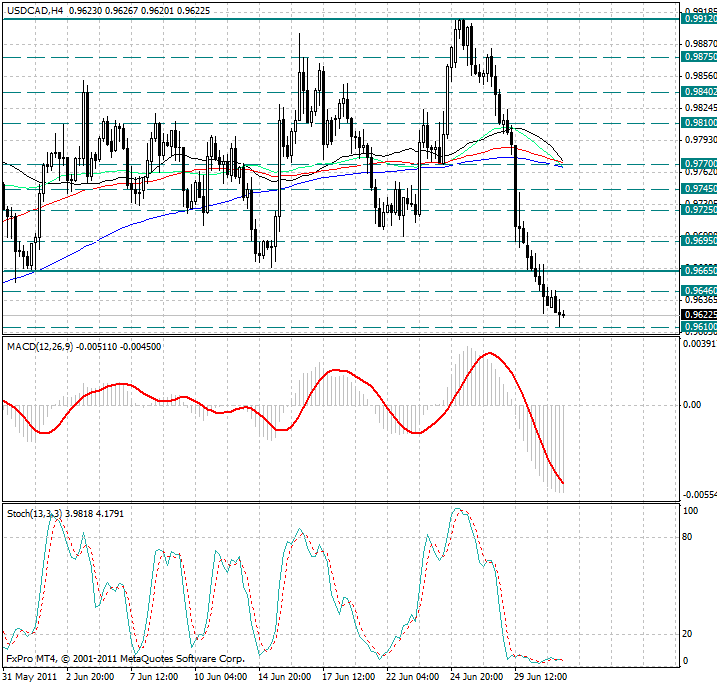
Task: Click the current price 0.96225 label
Action: 699,314
